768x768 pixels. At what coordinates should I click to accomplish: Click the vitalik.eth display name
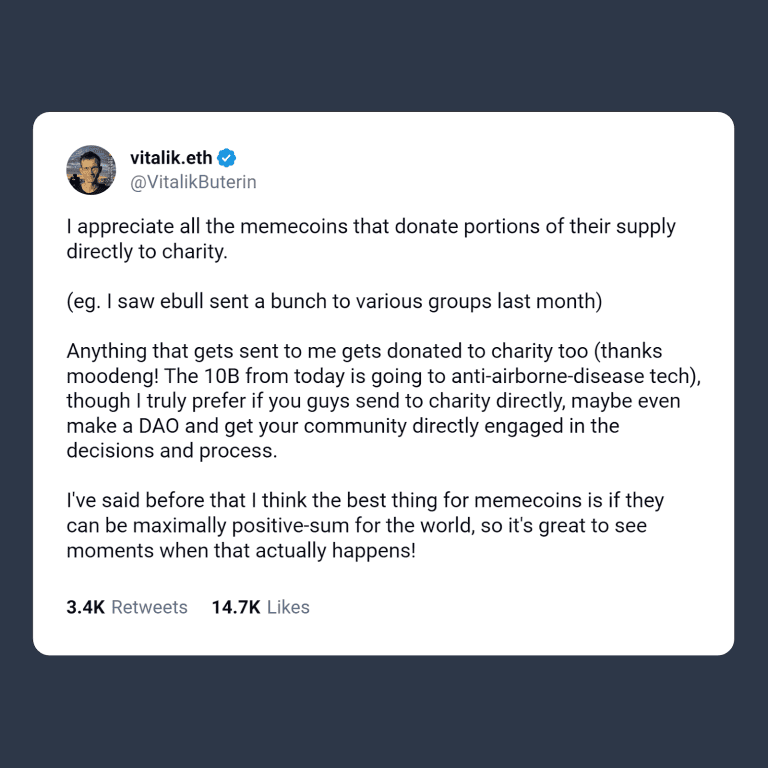(x=170, y=157)
